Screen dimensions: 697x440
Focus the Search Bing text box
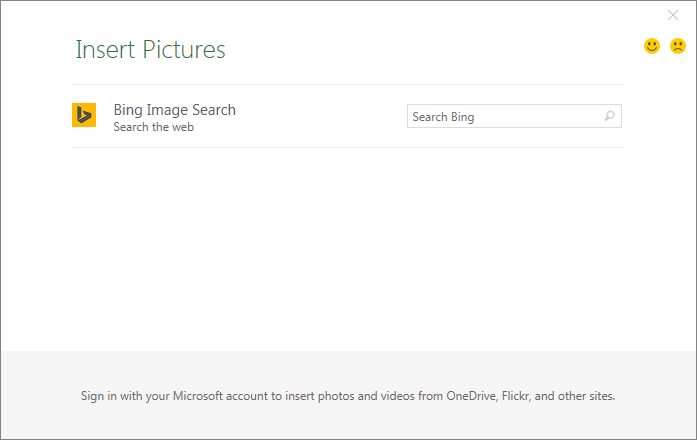pos(505,117)
